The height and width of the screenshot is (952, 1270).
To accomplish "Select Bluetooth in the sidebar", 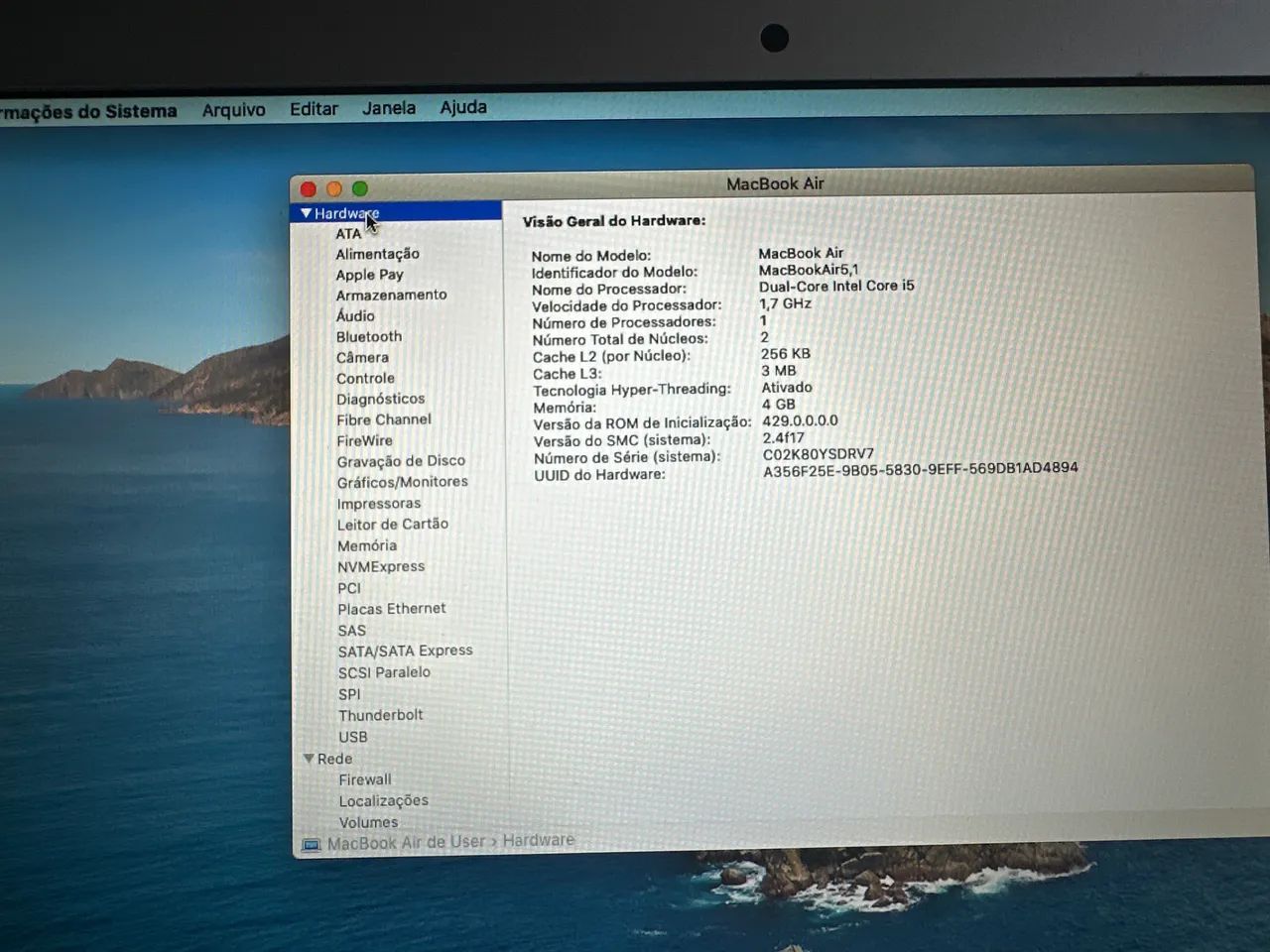I will (x=368, y=336).
